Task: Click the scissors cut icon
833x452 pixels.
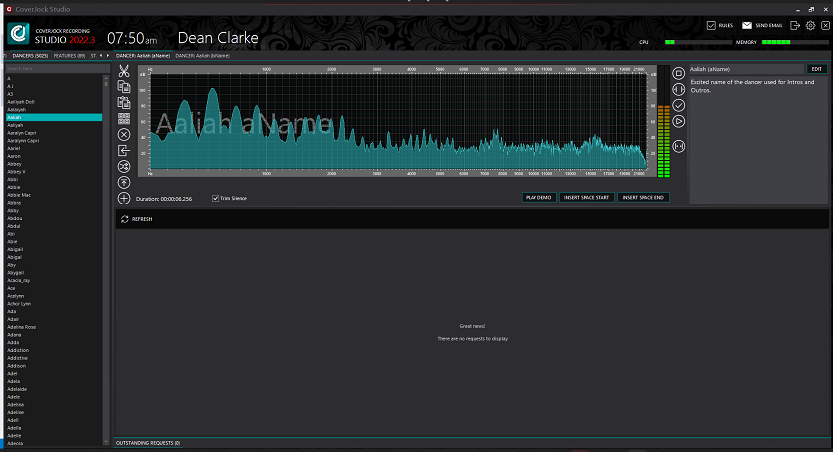Action: point(124,71)
